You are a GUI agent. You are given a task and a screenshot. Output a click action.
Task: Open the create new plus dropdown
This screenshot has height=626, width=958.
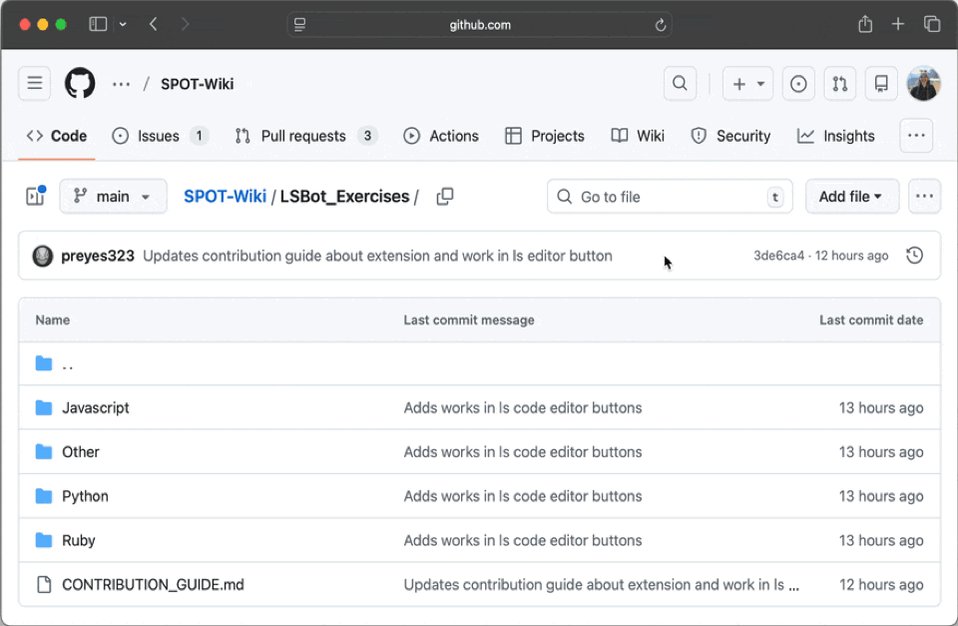coord(748,83)
